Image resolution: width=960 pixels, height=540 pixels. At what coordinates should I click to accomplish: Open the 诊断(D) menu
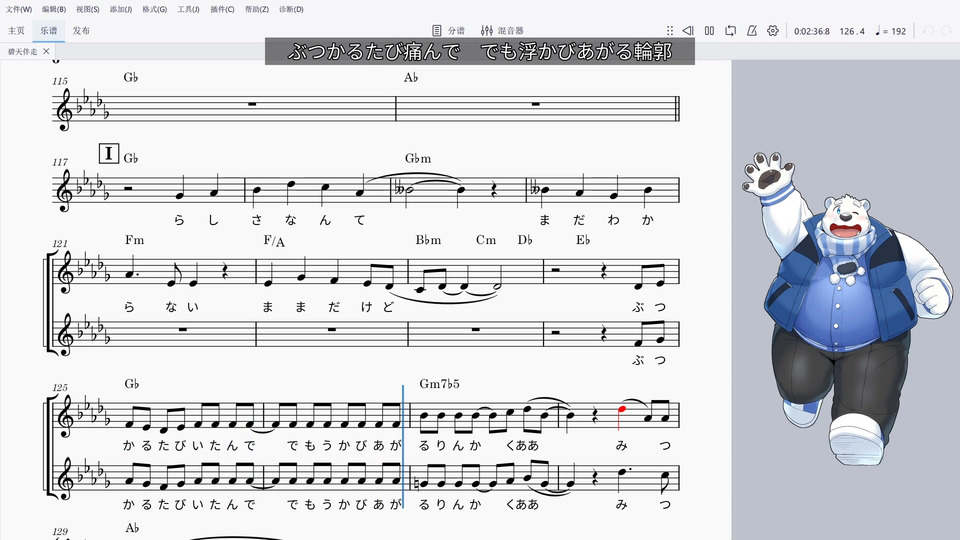(291, 9)
